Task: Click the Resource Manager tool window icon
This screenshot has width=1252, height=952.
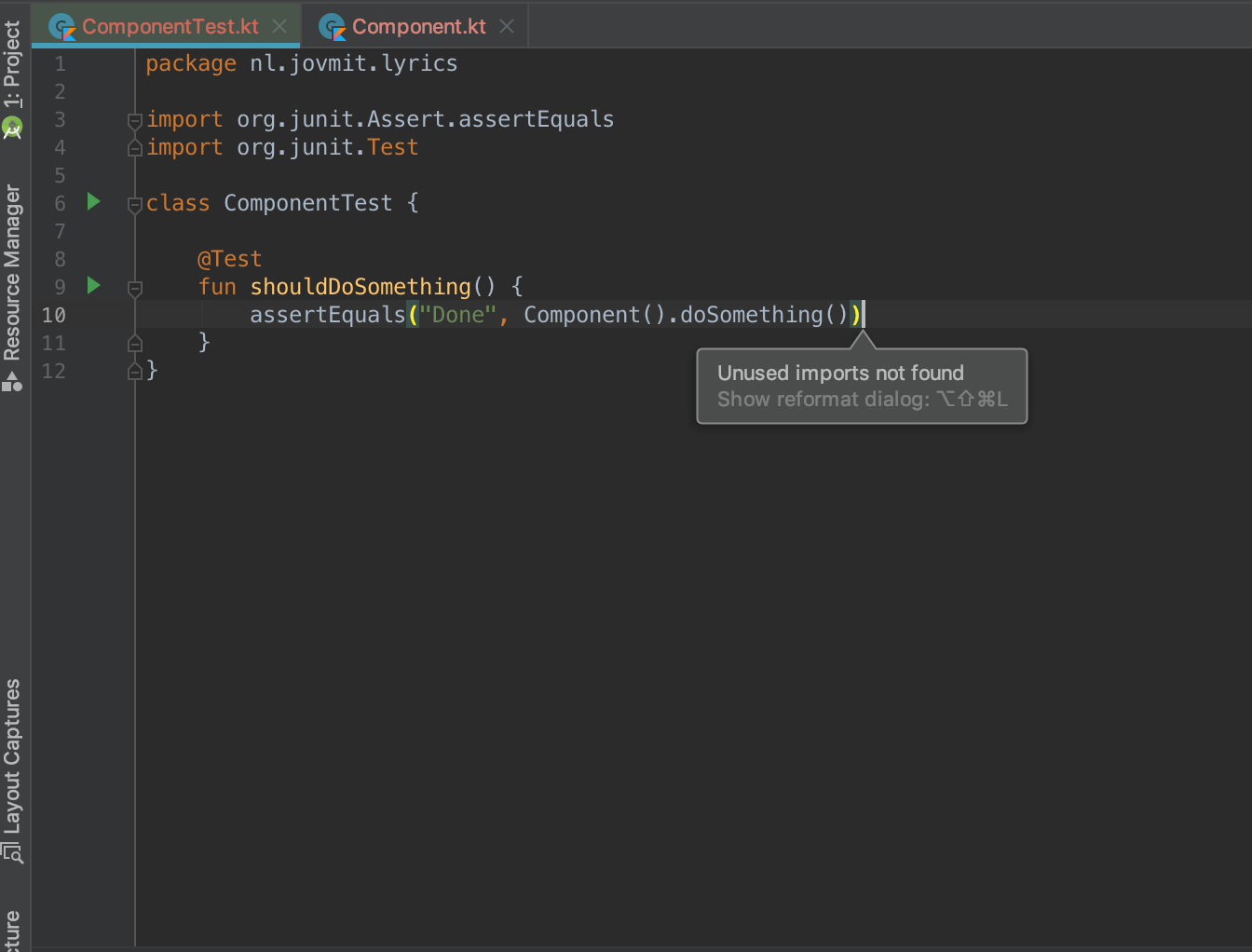Action: [x=13, y=380]
